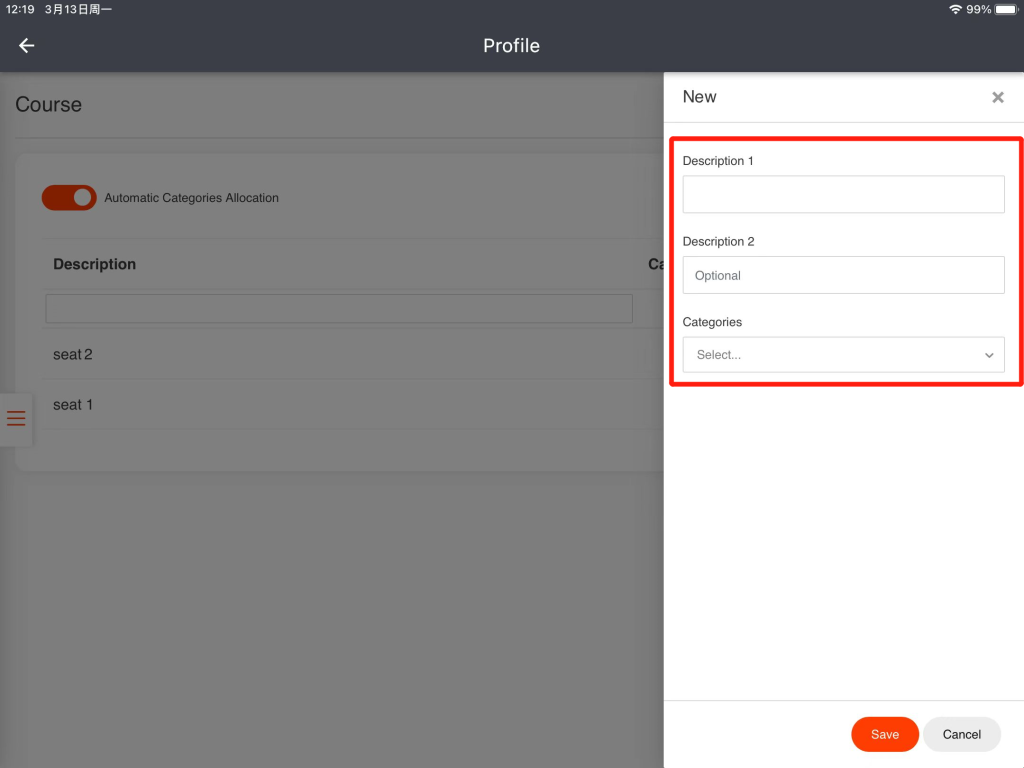Tap the battery indicator icon
1024x768 pixels.
[1005, 9]
